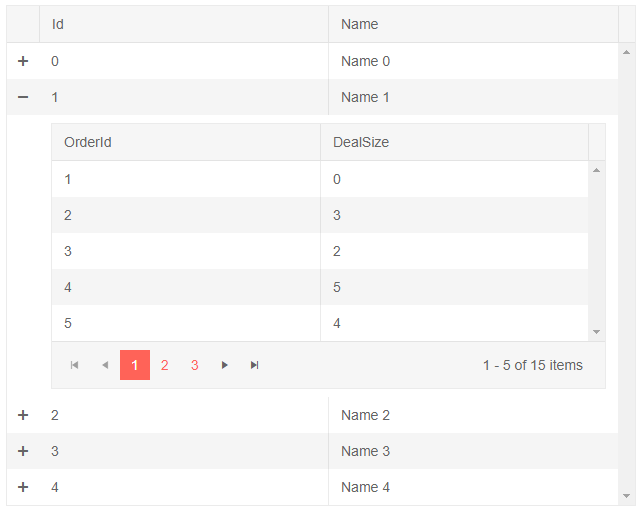Expand row with Name 4
This screenshot has width=641, height=513.
click(23, 487)
